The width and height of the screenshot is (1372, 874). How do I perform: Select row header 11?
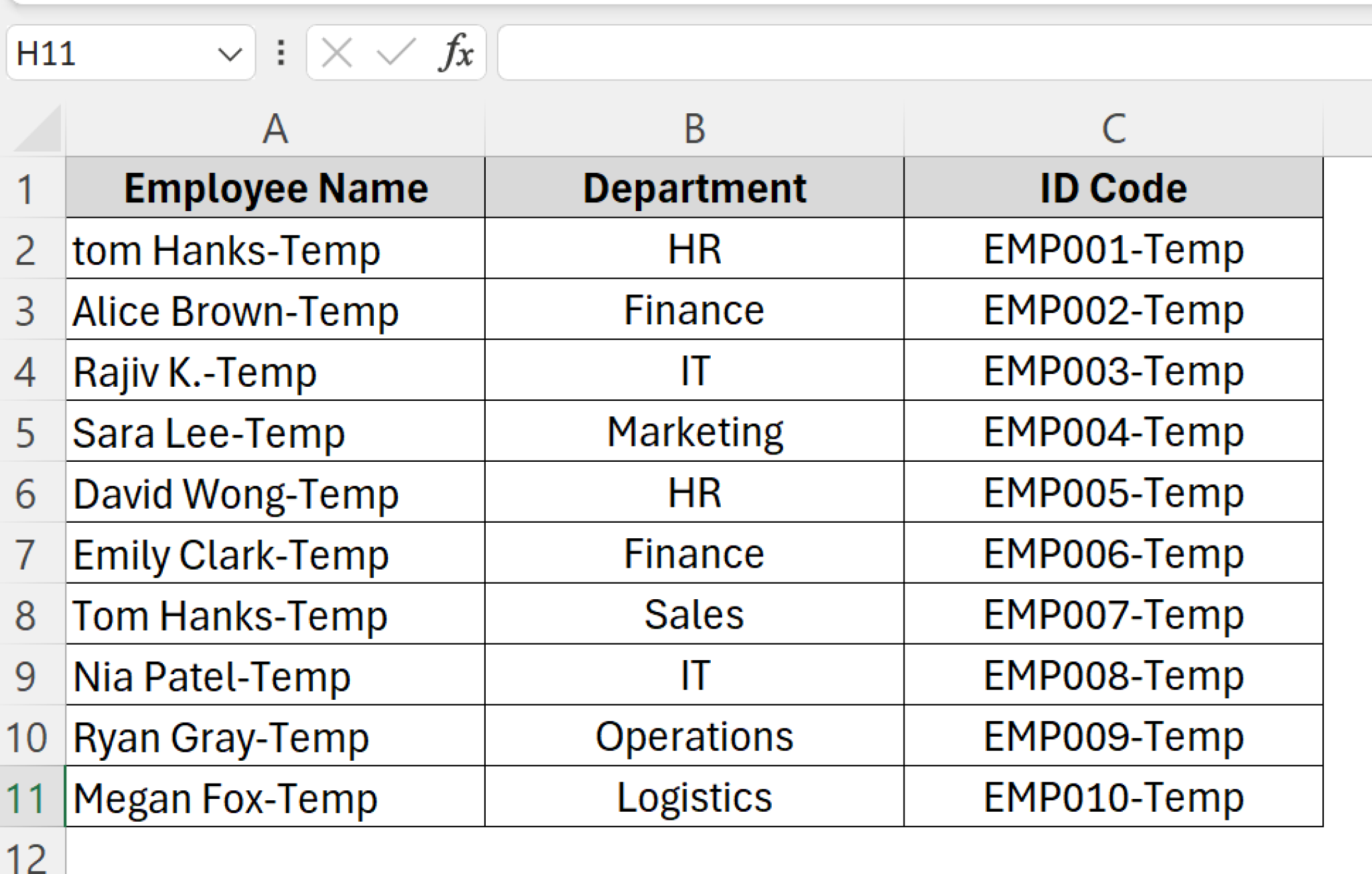coord(27,798)
